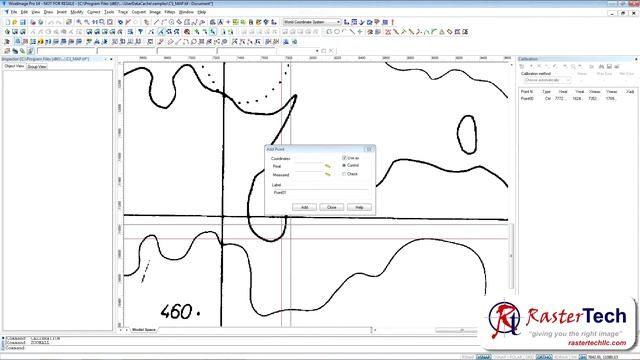Close the Calibration panel
Screen dimensions: 640x360
pyautogui.click(x=636, y=59)
